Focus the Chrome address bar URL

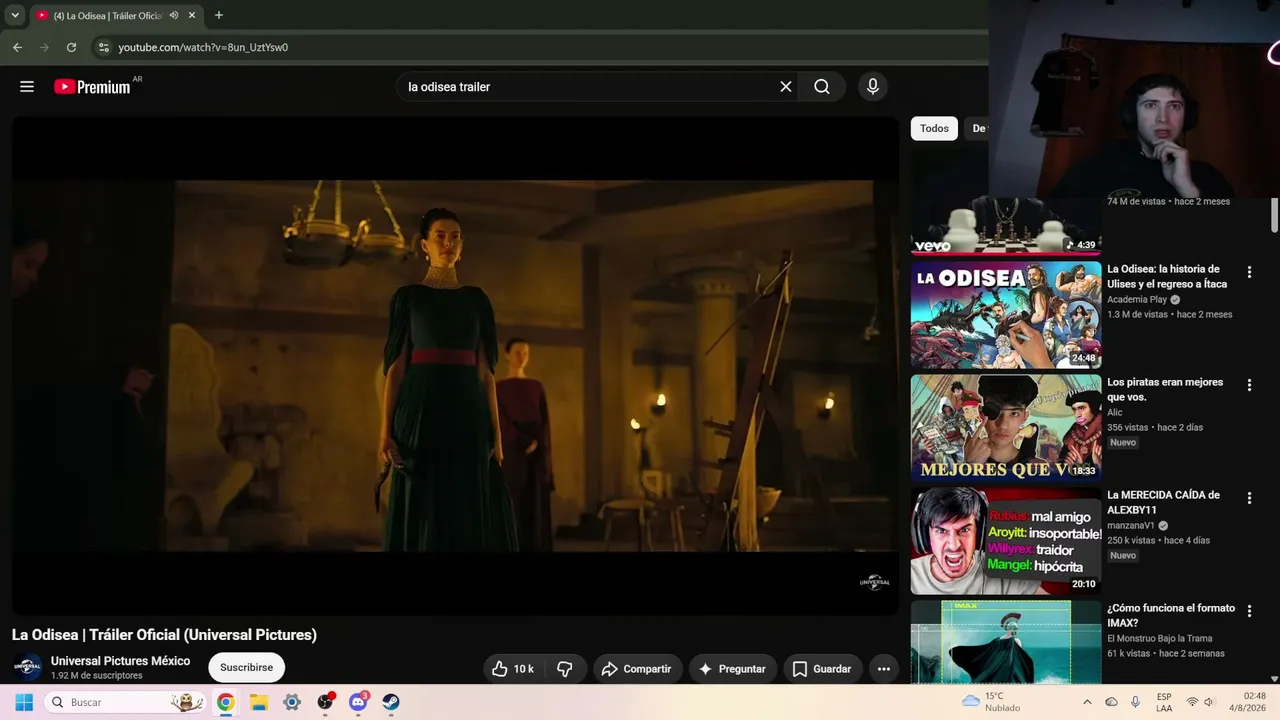pyautogui.click(x=203, y=47)
